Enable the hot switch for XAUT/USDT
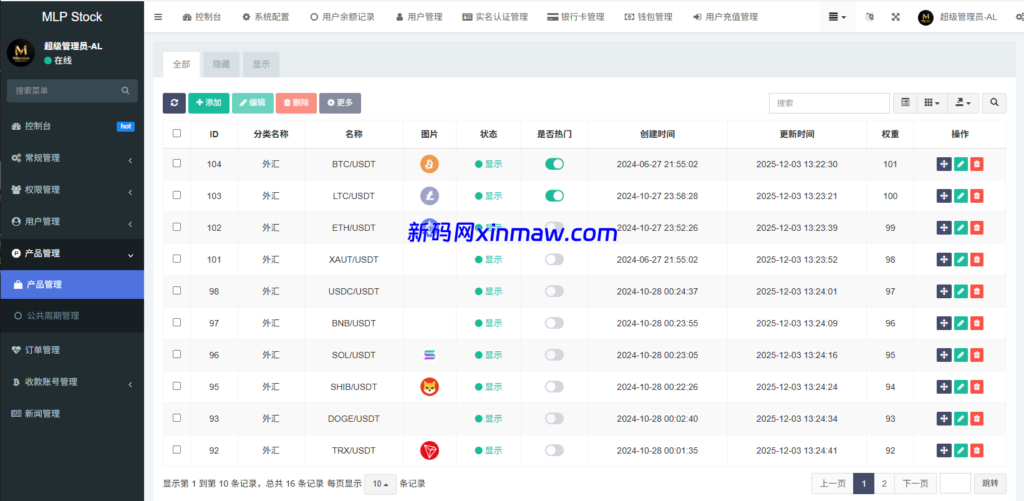Viewport: 1024px width, 501px height. point(554,259)
